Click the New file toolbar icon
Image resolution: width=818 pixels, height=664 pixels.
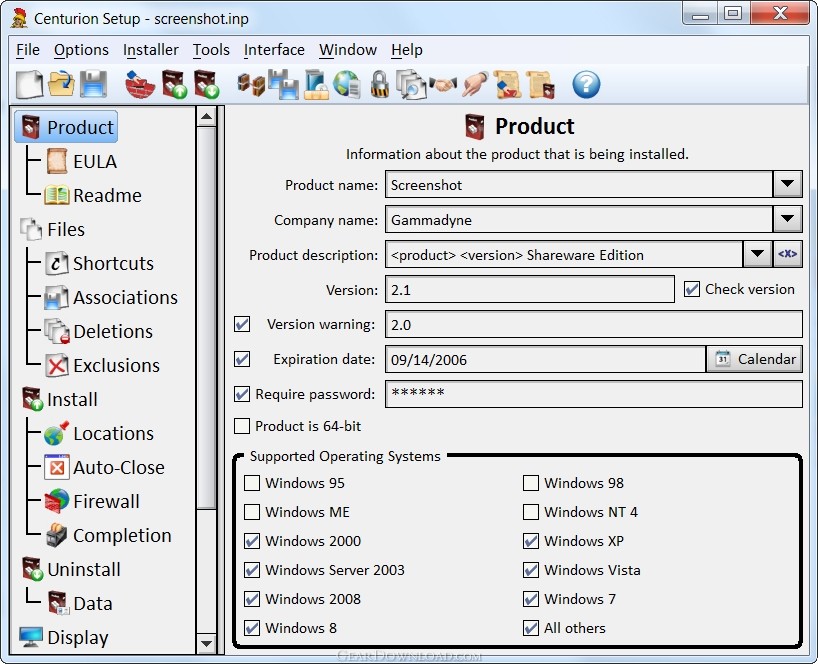(30, 84)
